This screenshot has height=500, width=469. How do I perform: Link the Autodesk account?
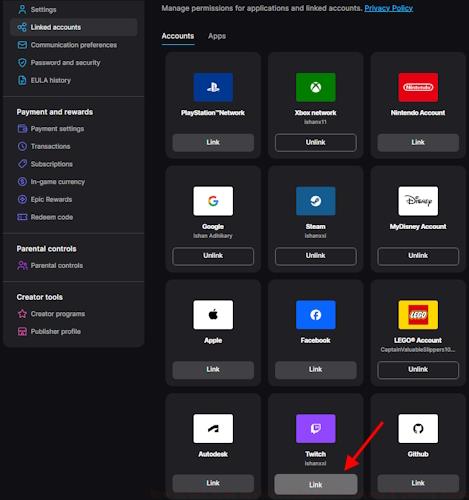tap(213, 483)
